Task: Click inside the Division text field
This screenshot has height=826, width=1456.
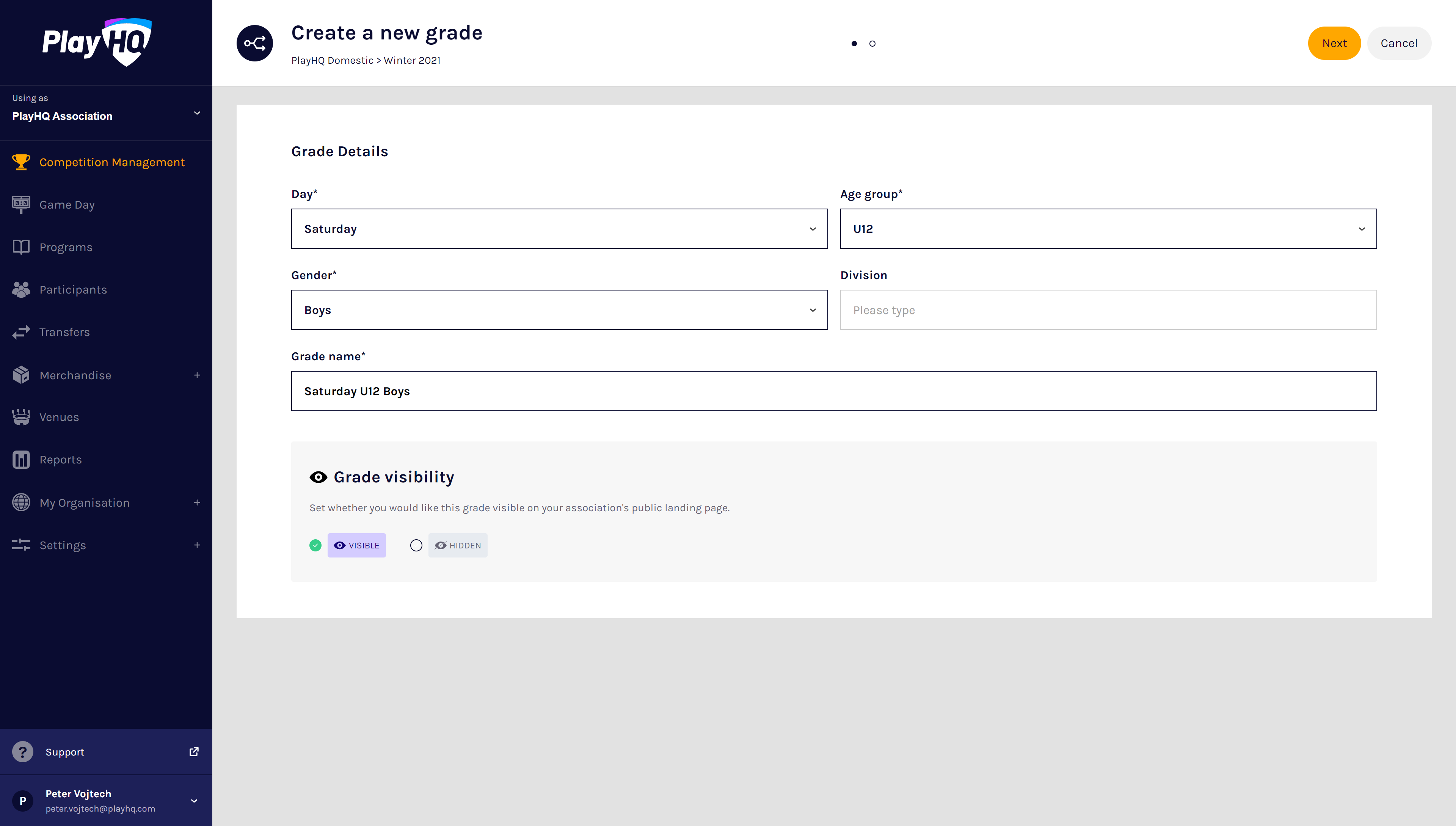Action: 1108,310
